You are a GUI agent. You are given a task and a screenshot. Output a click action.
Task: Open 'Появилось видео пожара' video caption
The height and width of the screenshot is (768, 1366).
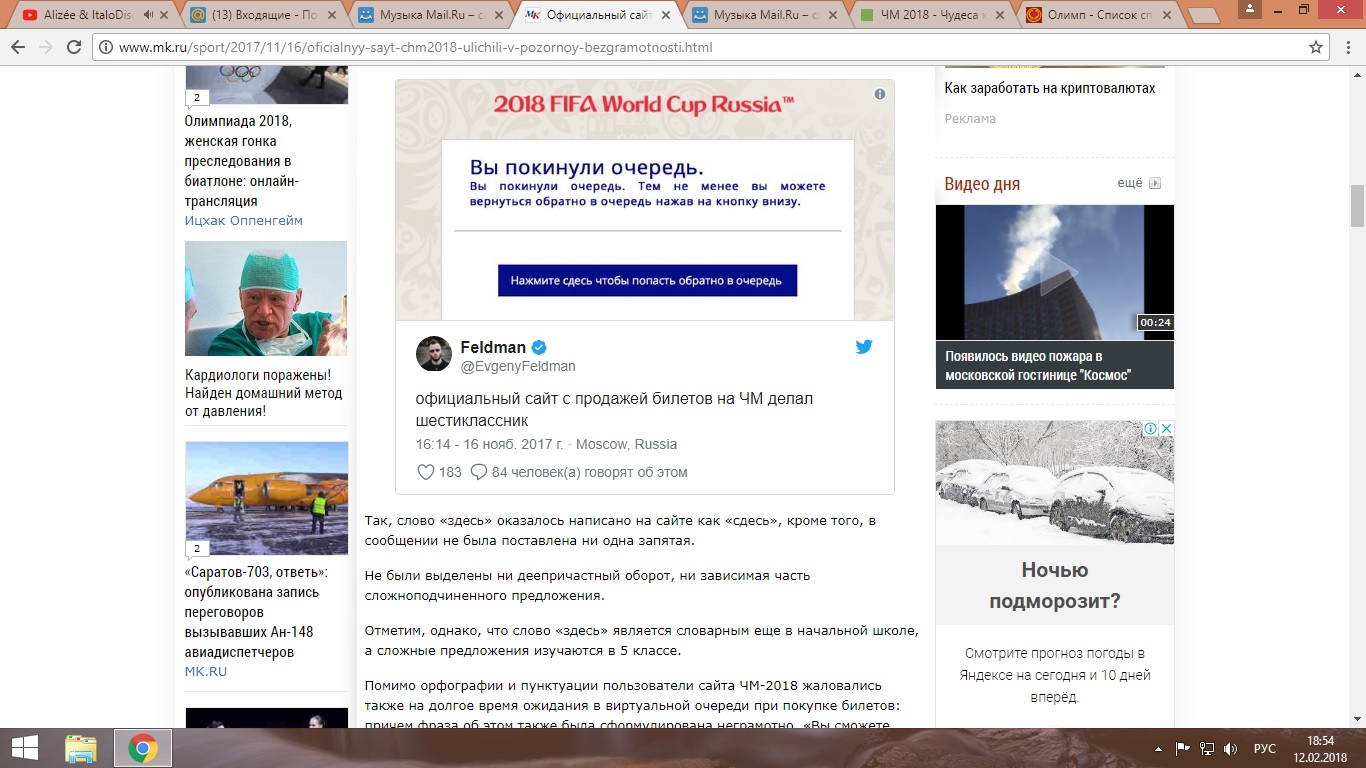pyautogui.click(x=1038, y=365)
